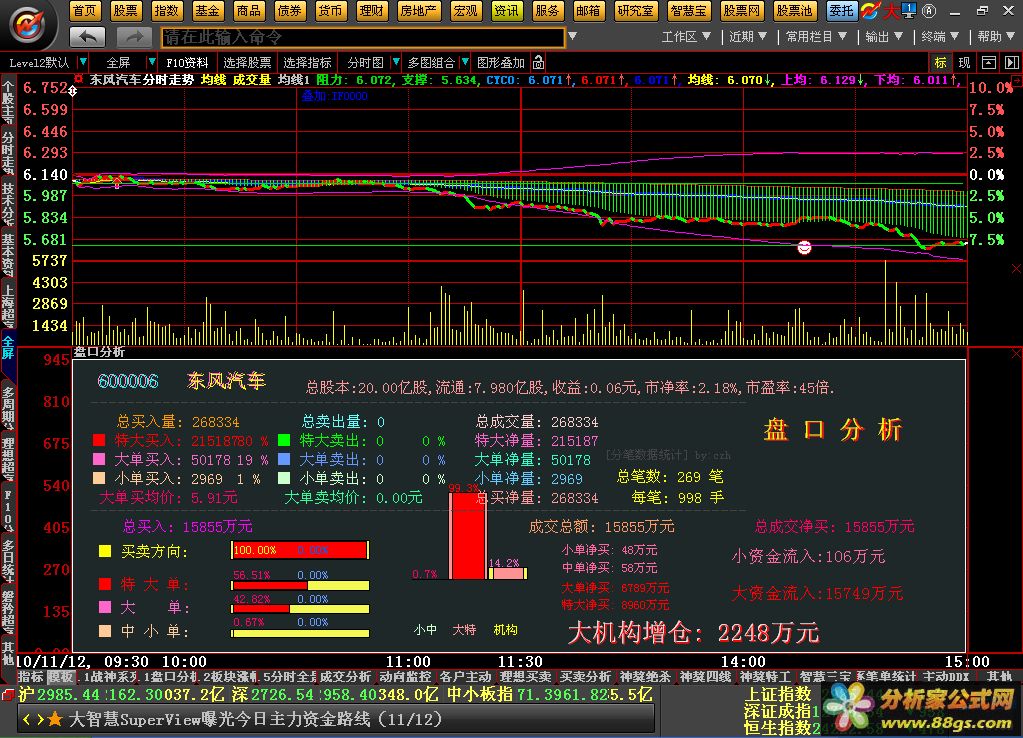Switch to the 买卖分析 bottom tab

(585, 677)
